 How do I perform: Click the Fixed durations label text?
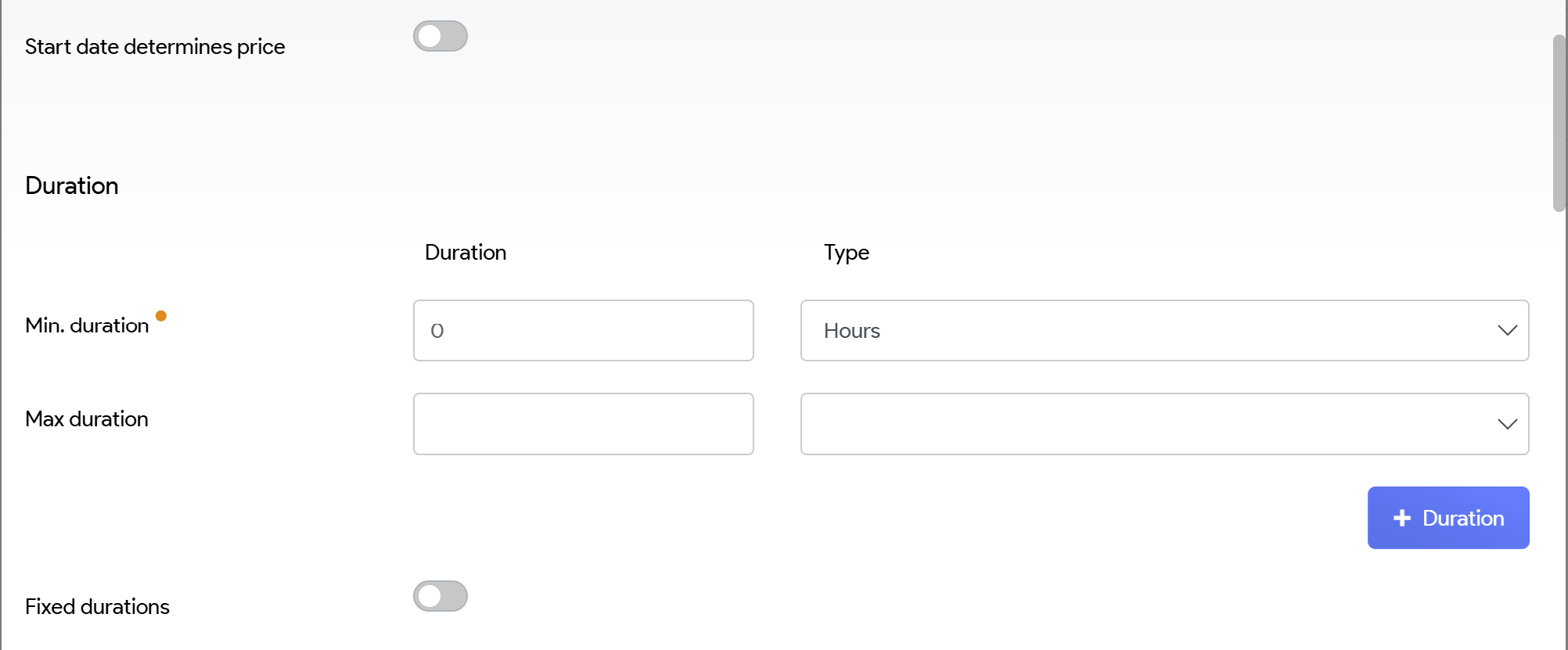(x=97, y=607)
